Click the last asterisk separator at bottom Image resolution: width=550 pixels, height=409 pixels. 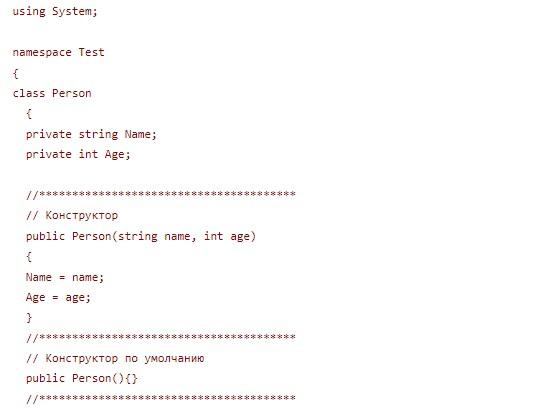click(x=161, y=397)
